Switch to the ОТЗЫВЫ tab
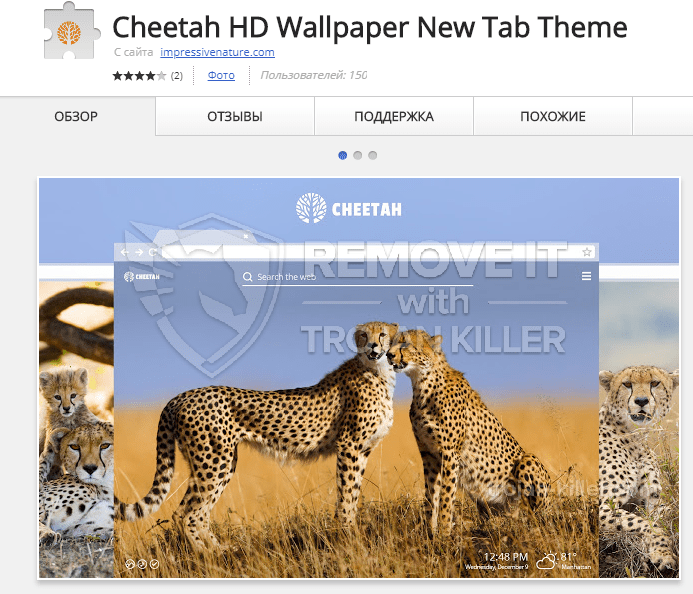 click(x=235, y=116)
